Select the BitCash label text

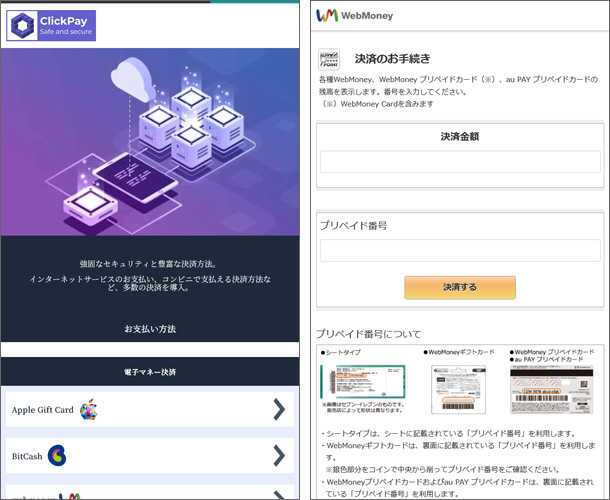point(27,456)
